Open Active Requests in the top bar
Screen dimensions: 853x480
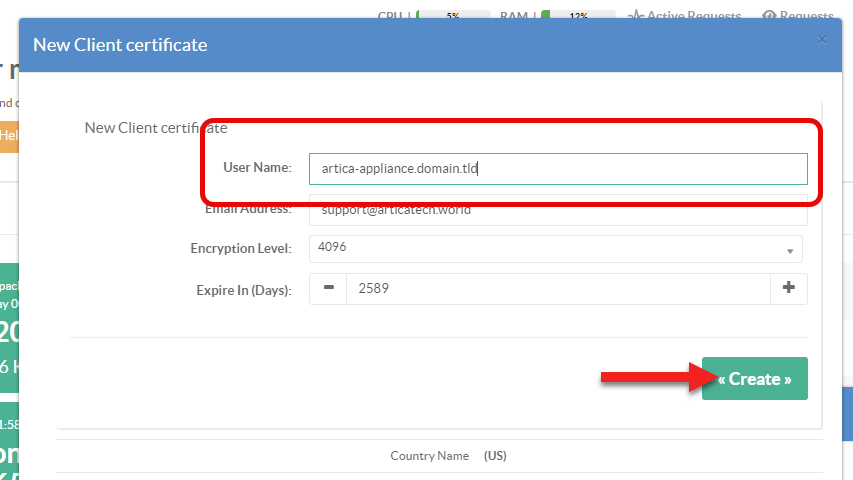[692, 15]
